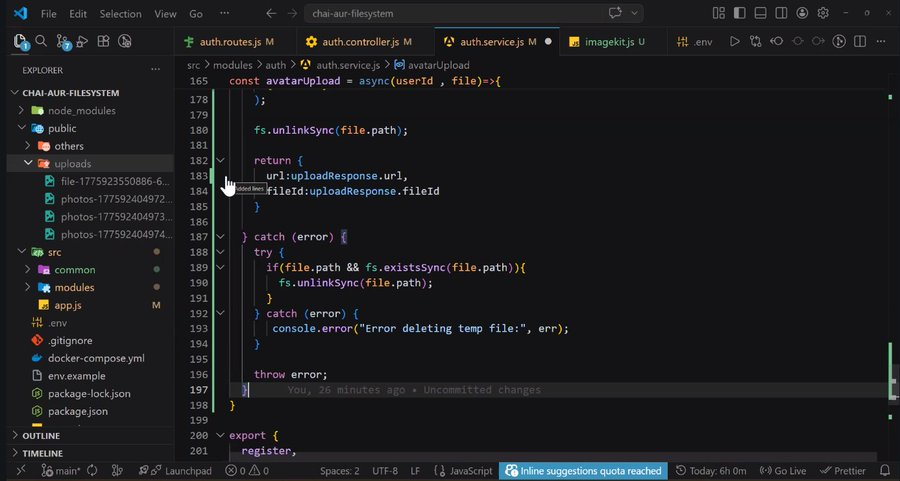The image size is (900, 481).
Task: Open the View menu
Action: (x=165, y=14)
